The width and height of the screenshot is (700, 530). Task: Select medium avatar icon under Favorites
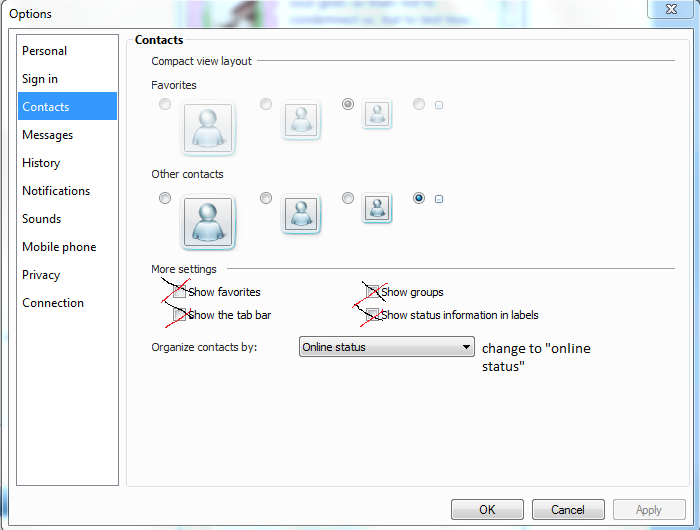point(301,120)
